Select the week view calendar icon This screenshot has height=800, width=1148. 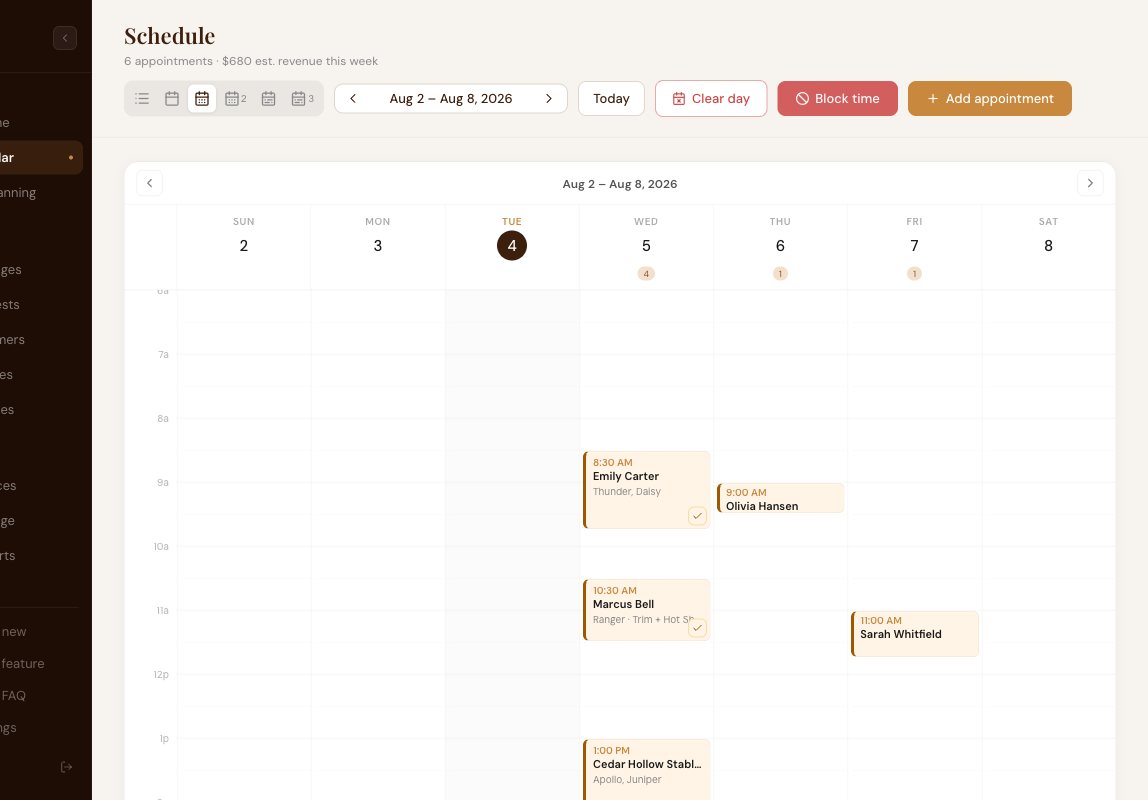[x=202, y=99]
